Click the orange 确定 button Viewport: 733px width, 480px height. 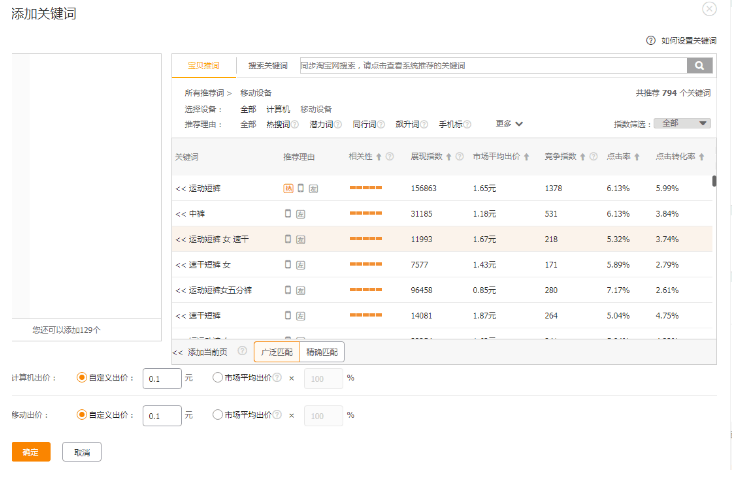(x=31, y=452)
